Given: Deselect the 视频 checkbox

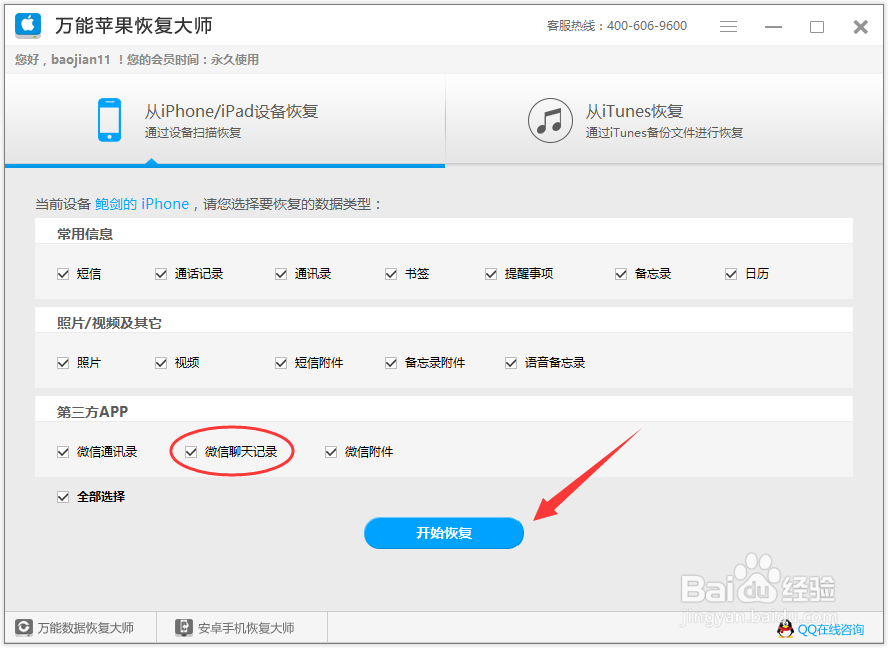Looking at the screenshot, I should [x=160, y=363].
